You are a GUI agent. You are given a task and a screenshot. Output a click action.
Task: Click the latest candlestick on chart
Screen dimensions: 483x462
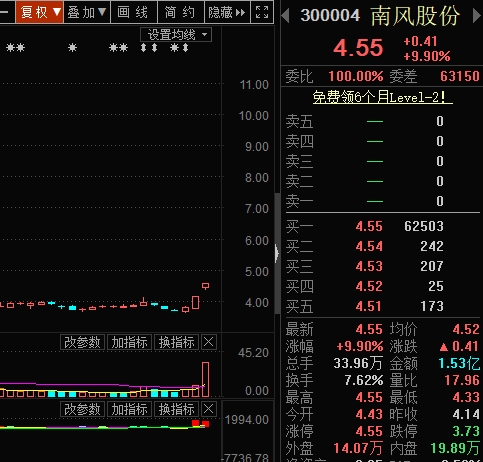coord(206,286)
